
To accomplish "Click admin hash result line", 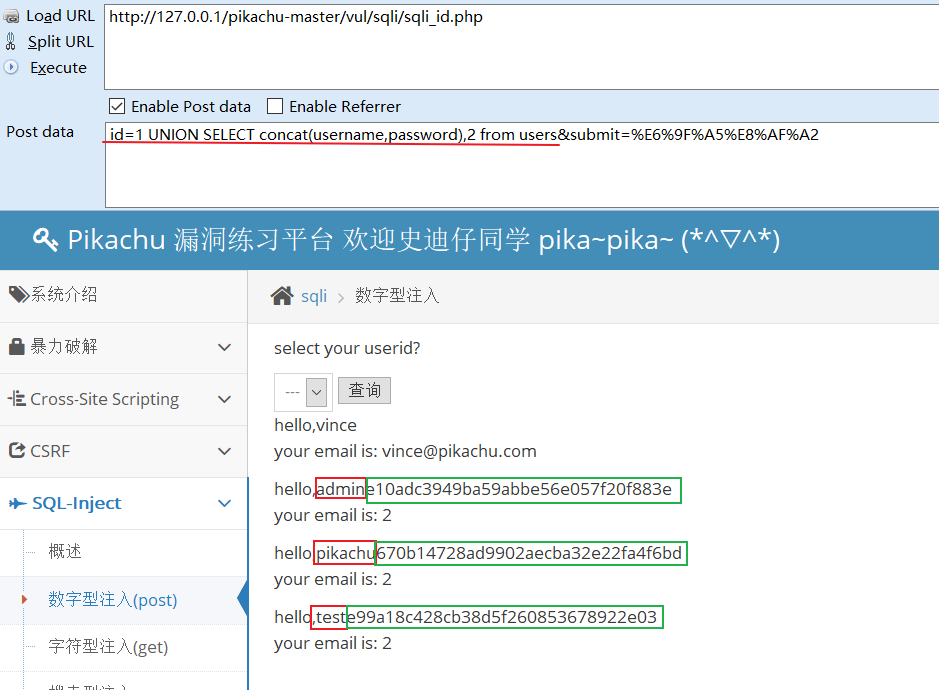I will (473, 489).
